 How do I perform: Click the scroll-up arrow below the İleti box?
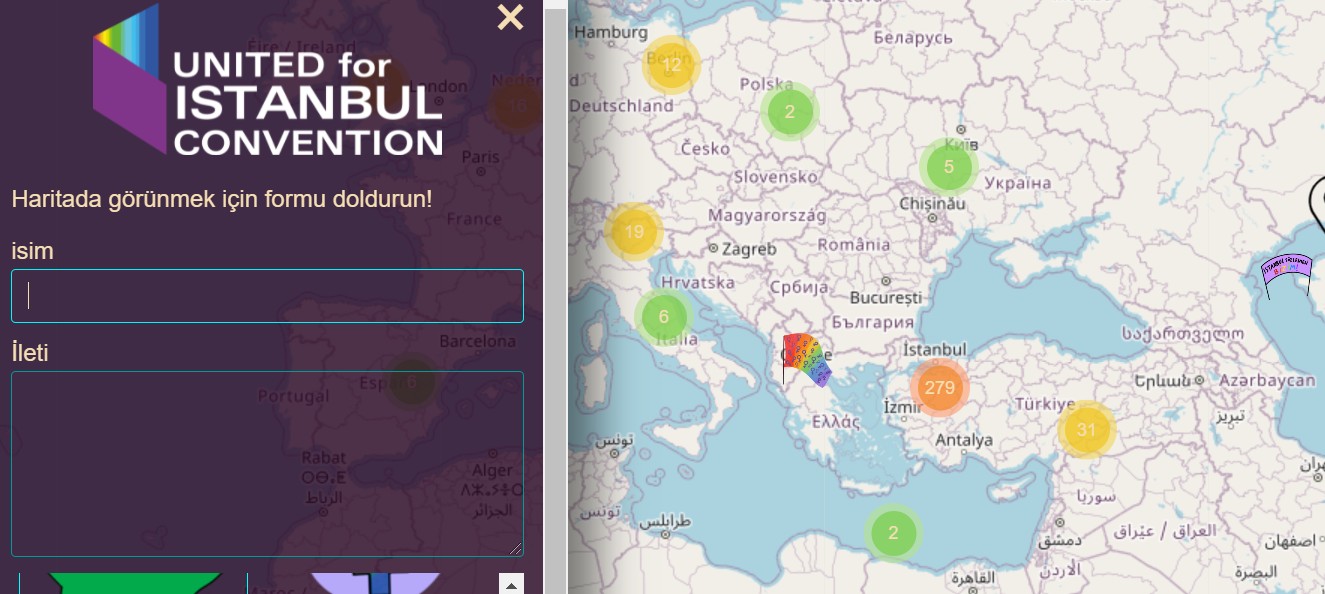click(x=510, y=584)
